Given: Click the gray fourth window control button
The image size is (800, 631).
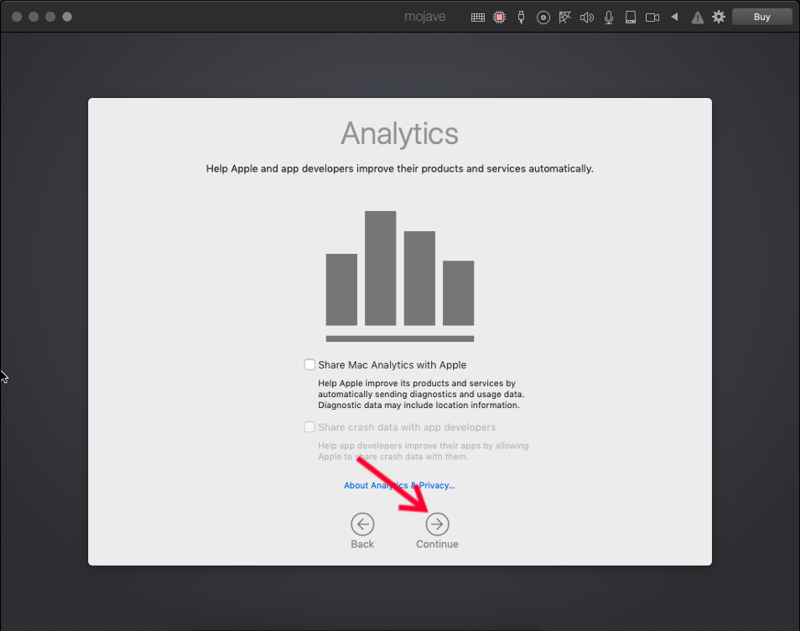Looking at the screenshot, I should [67, 17].
